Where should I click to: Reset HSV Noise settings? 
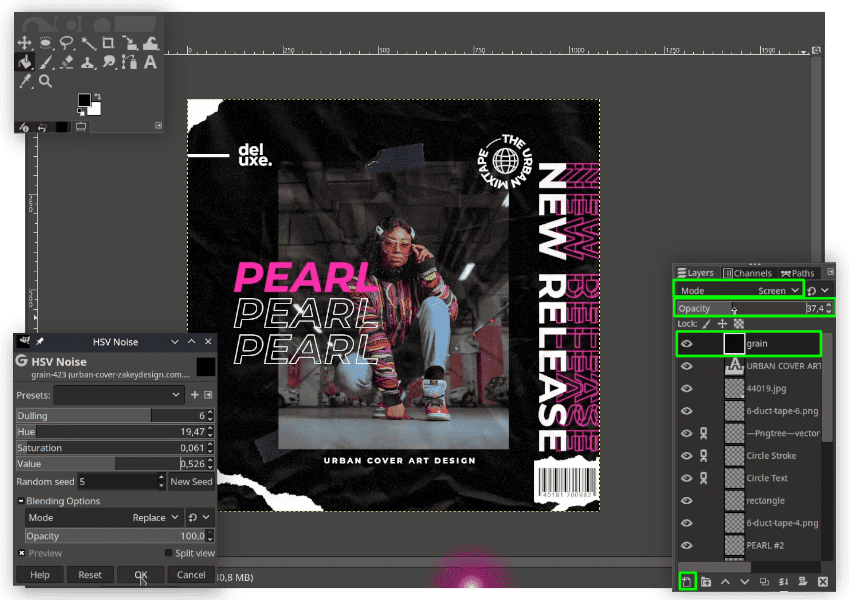pos(90,575)
